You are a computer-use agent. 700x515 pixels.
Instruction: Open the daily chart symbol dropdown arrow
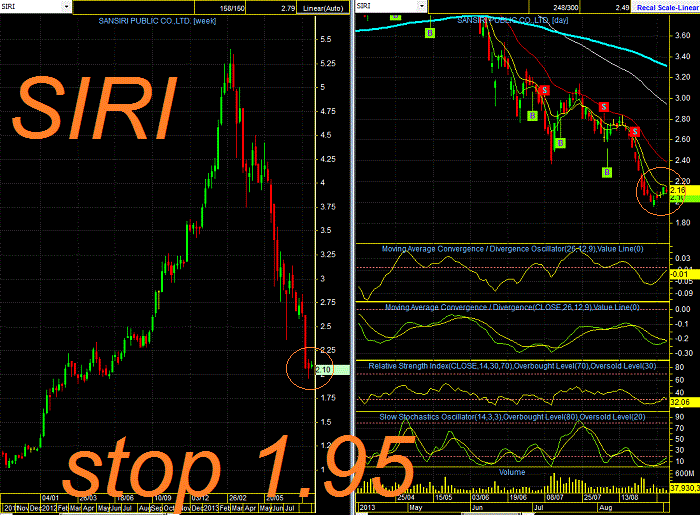421,6
